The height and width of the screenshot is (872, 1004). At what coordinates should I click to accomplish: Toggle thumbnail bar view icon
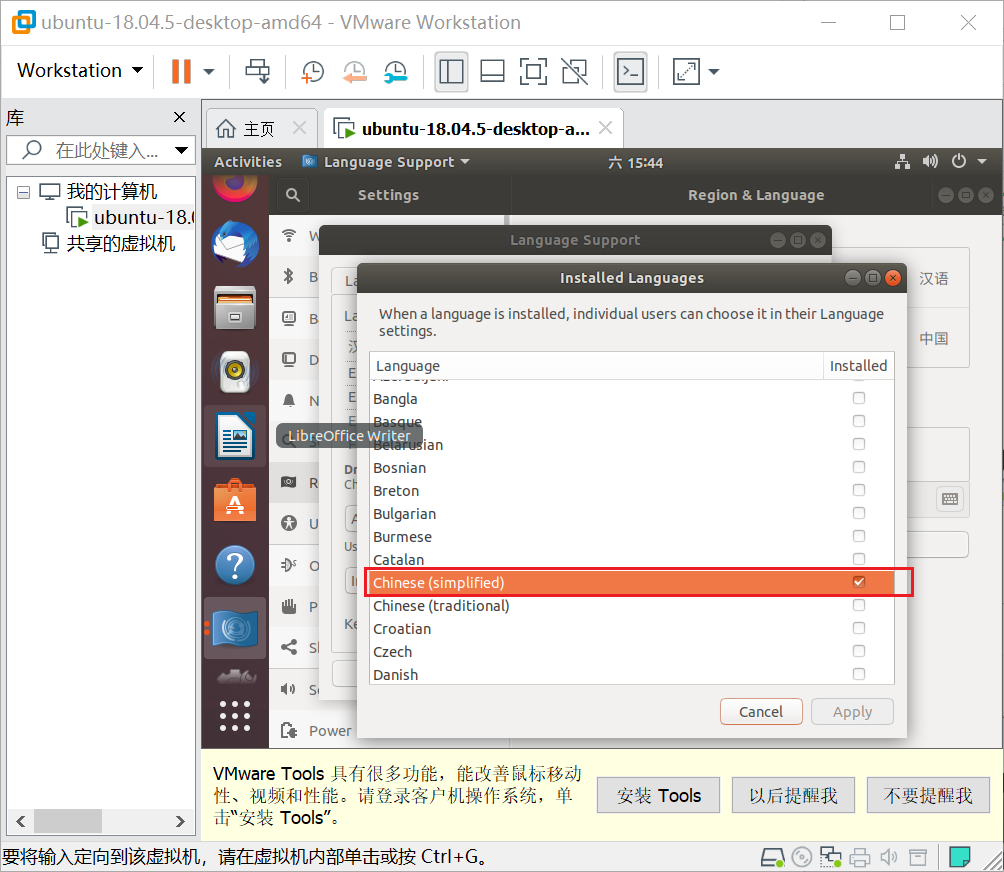[x=492, y=72]
